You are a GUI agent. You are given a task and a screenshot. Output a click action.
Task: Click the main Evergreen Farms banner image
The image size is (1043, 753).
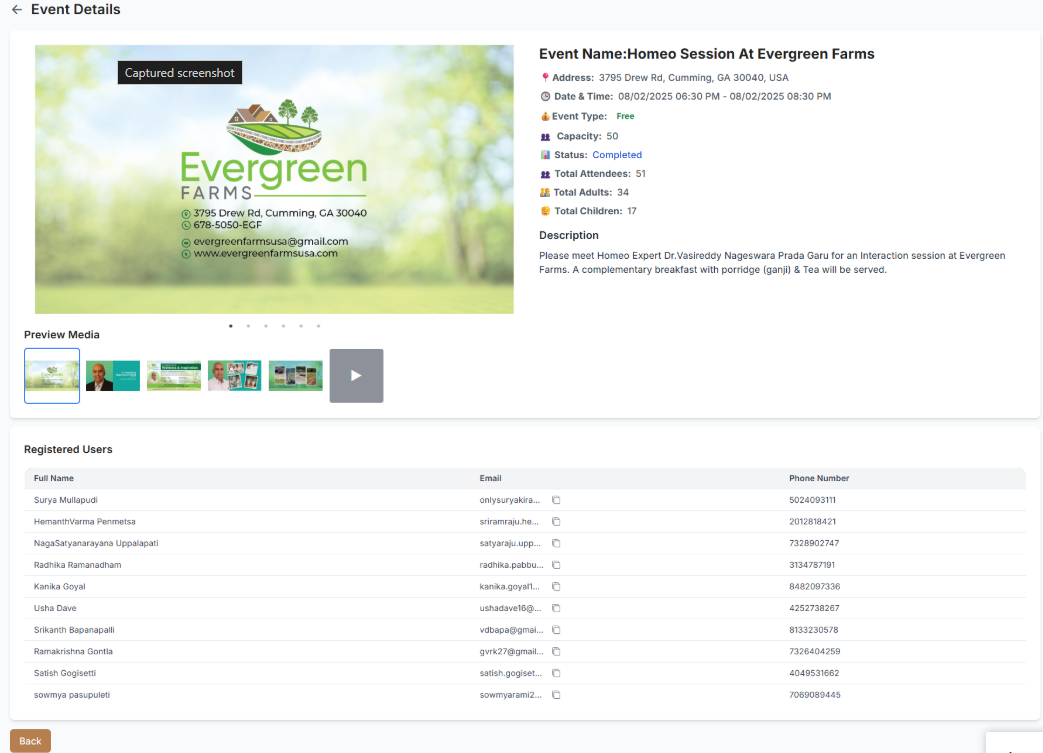pyautogui.click(x=274, y=180)
